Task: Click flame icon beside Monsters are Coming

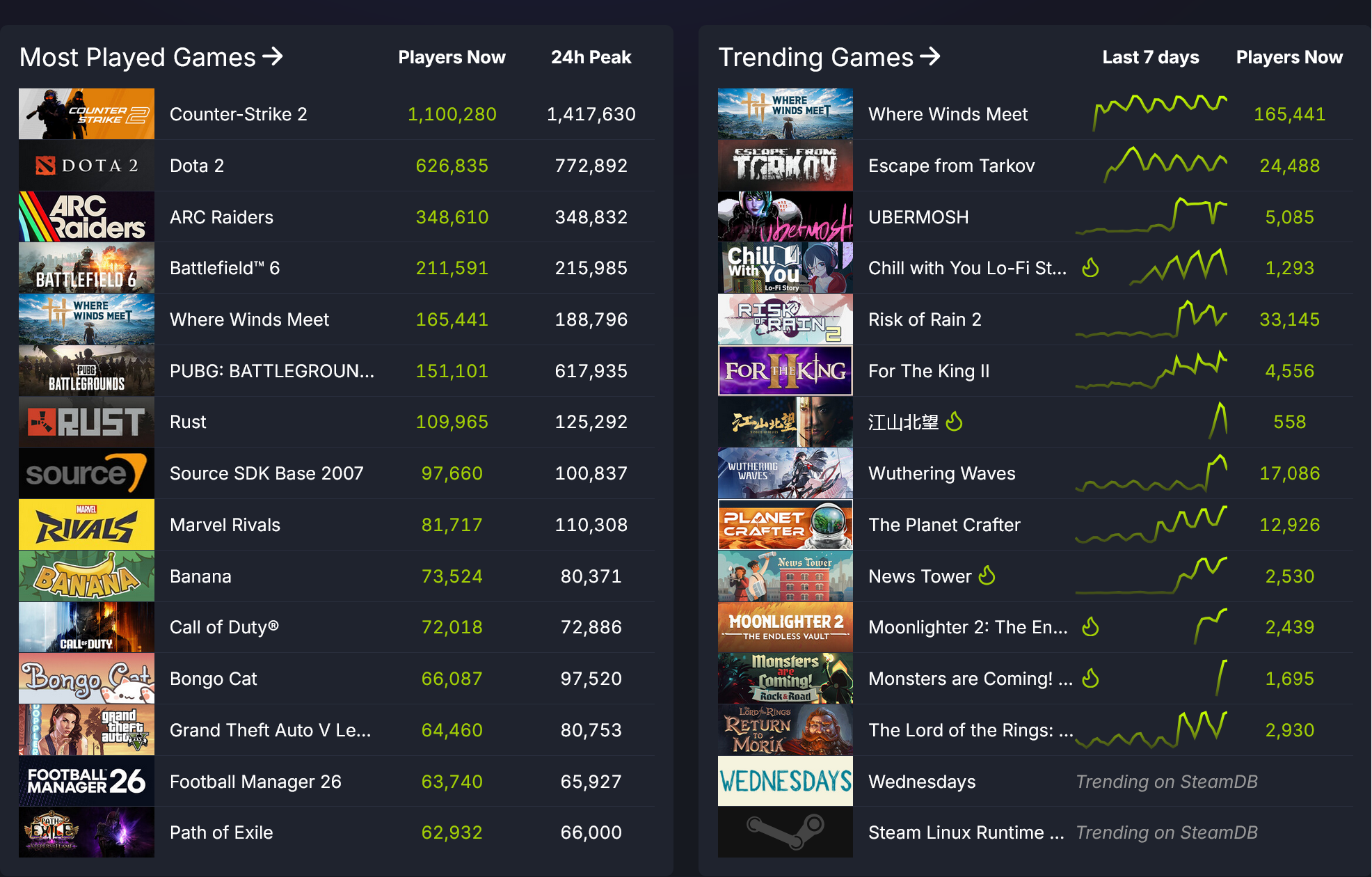Action: [1090, 678]
